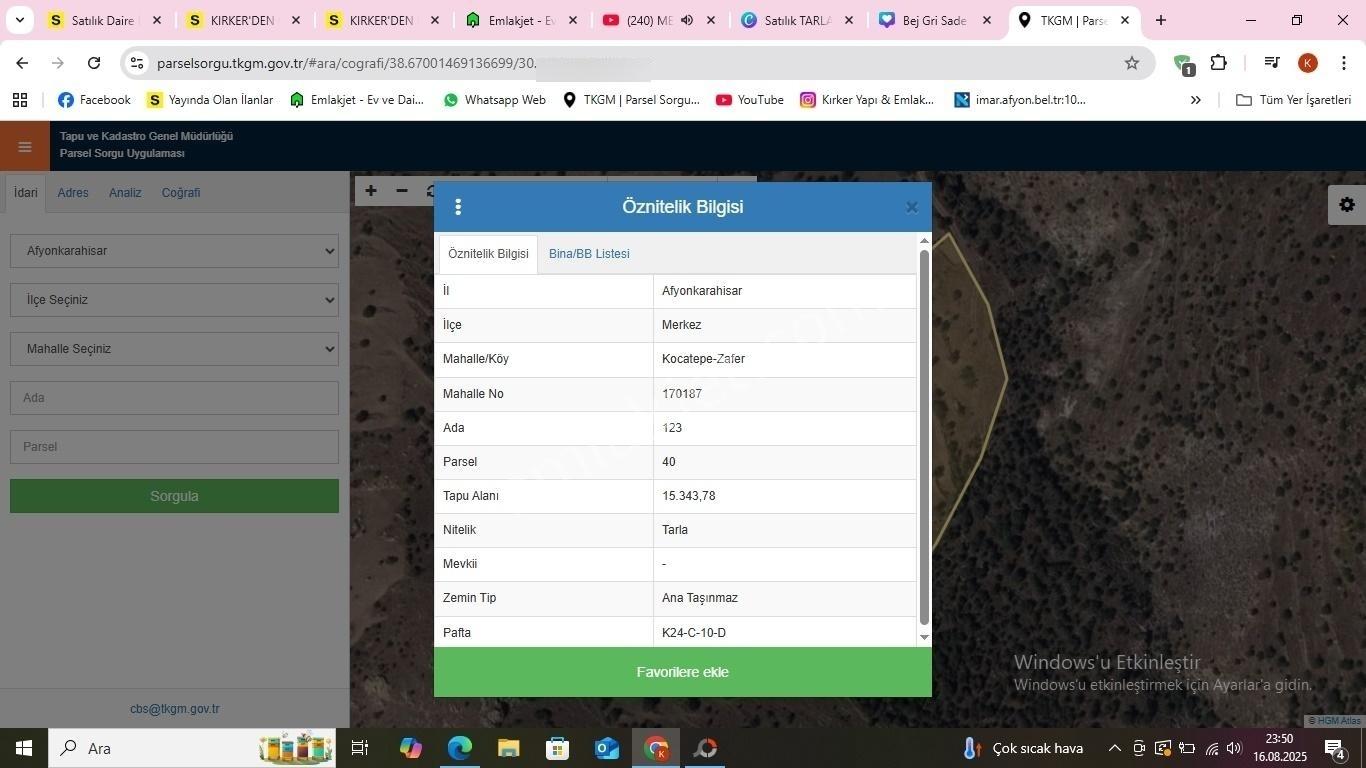Open the Chrome profile avatar K
Viewport: 1366px width, 768px height.
(1307, 63)
